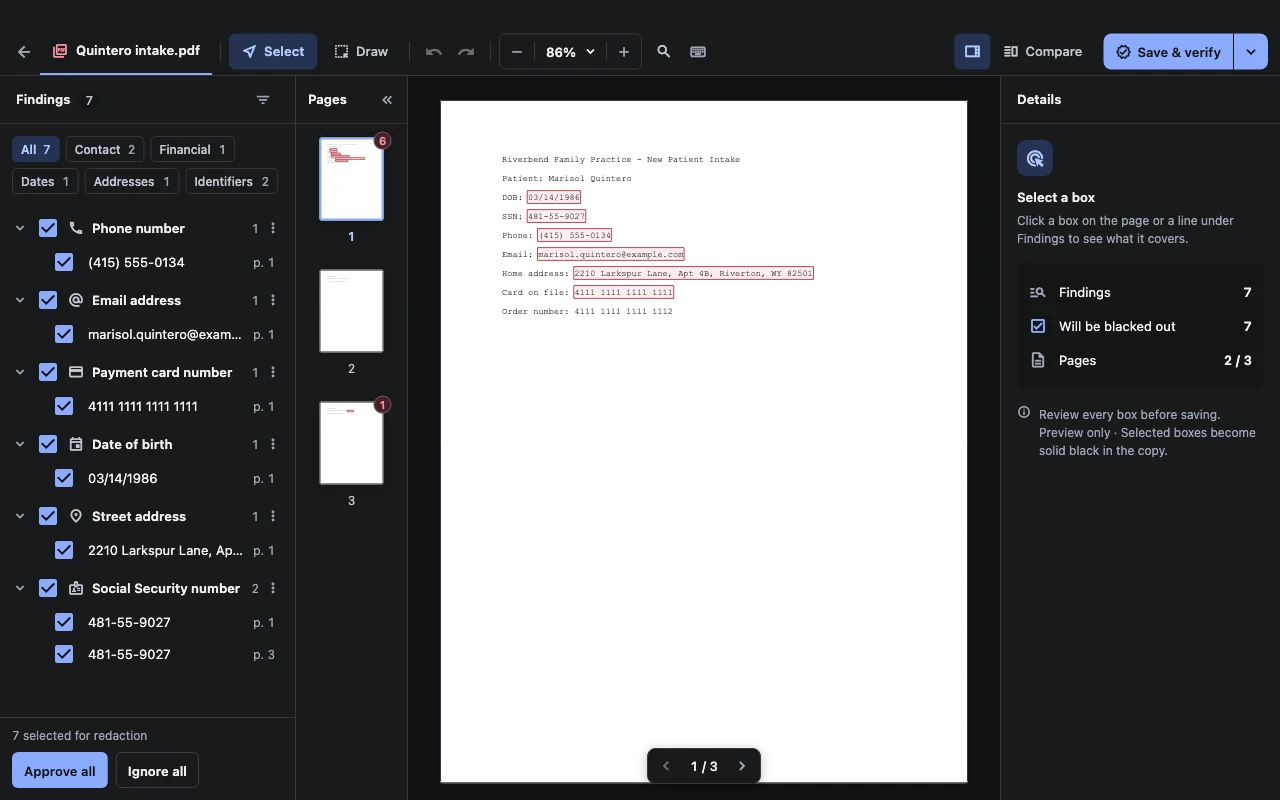
Task: Select the Financial filter tab
Action: pyautogui.click(x=192, y=149)
